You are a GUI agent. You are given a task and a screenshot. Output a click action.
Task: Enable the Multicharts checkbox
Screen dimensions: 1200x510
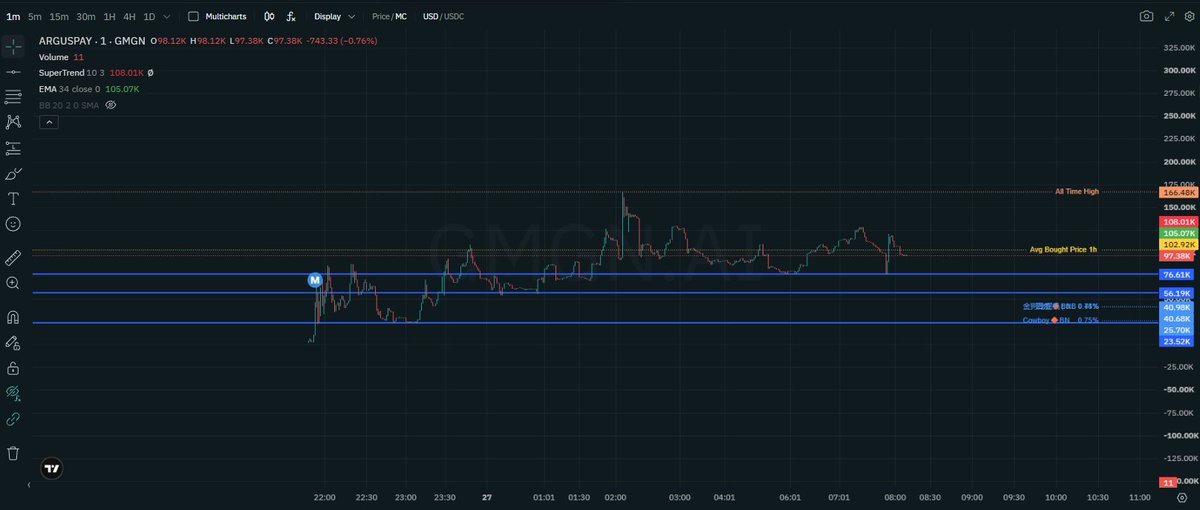click(193, 16)
